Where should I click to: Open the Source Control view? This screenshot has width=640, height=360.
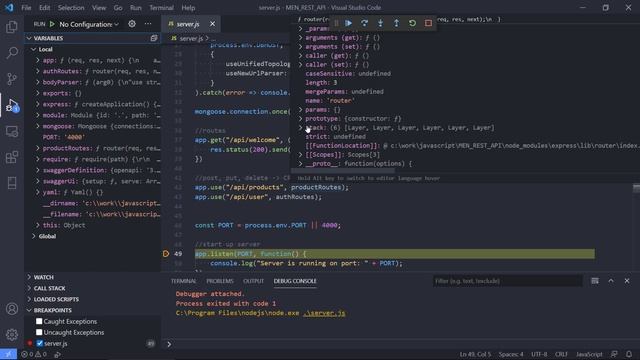point(12,78)
